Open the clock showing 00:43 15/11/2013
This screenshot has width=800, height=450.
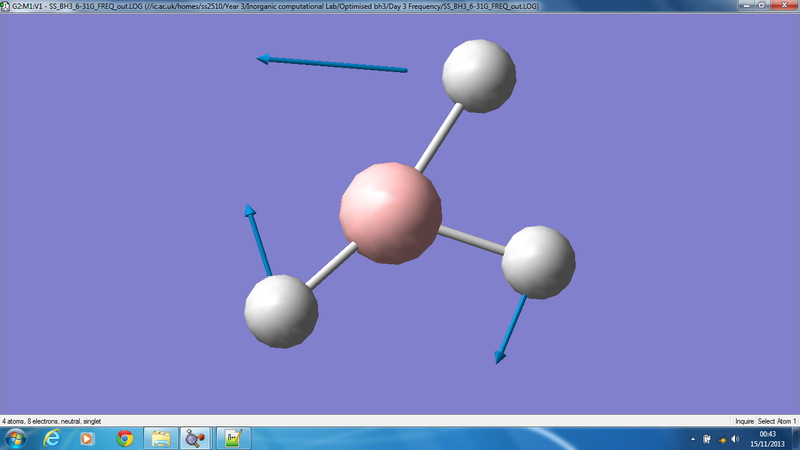768,439
